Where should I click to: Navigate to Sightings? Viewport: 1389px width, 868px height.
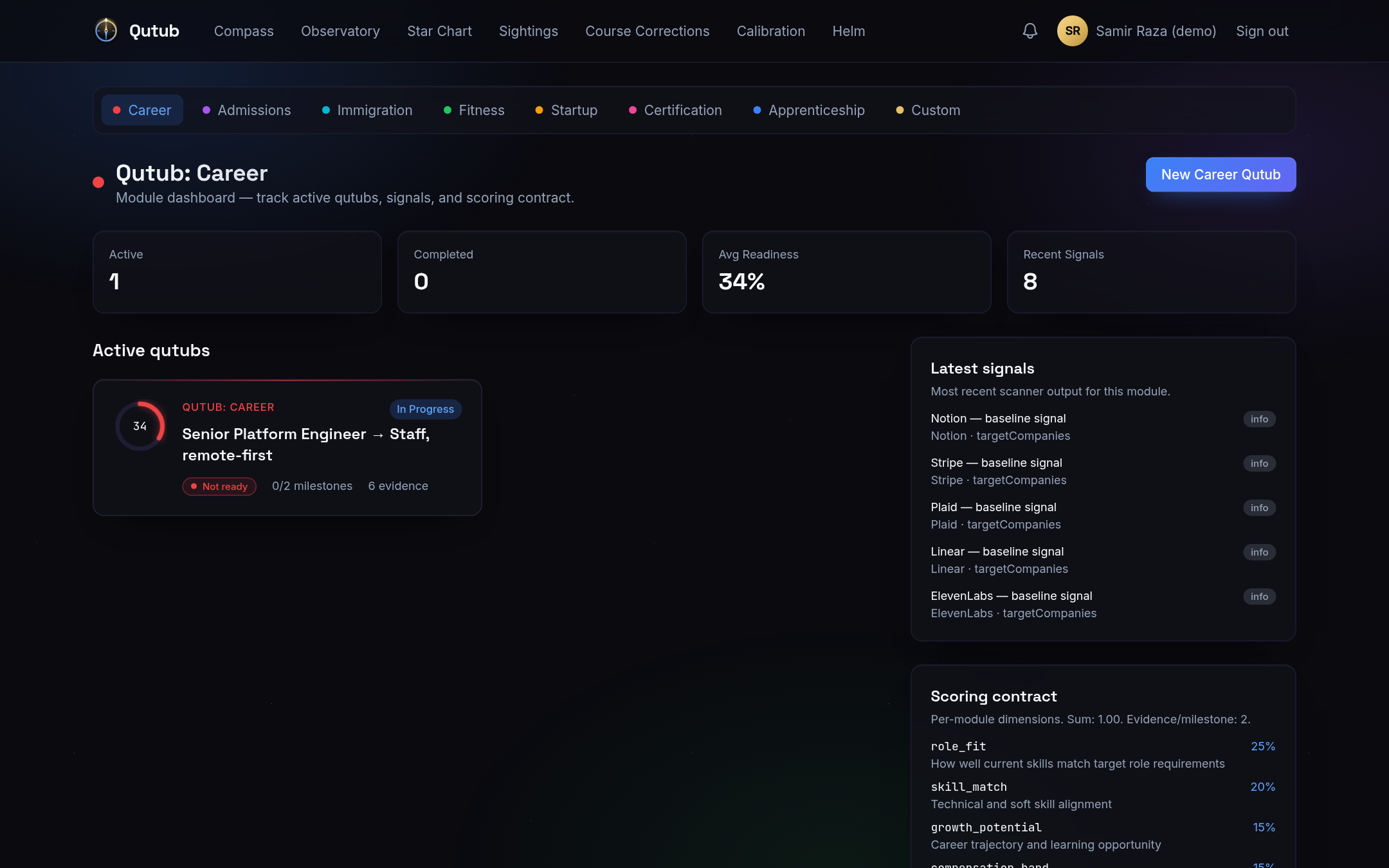[529, 31]
